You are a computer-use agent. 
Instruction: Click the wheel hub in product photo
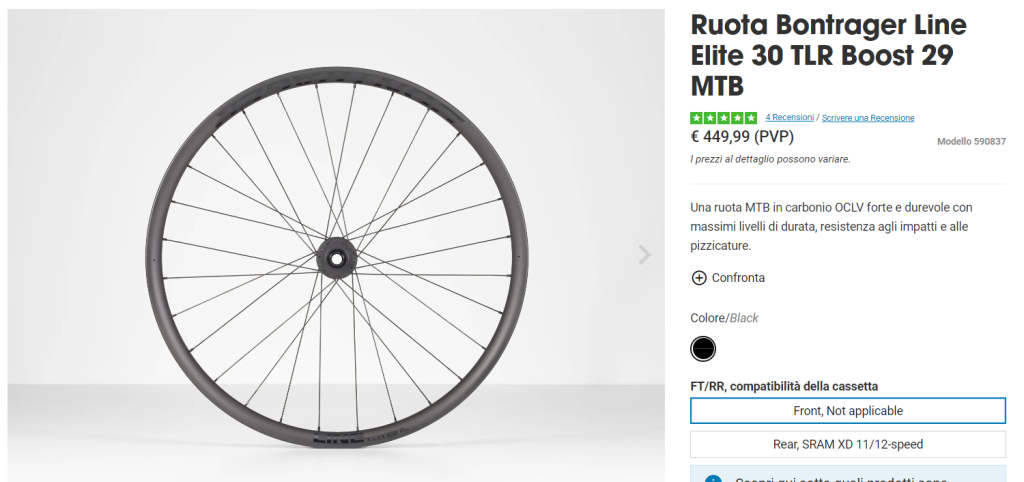pos(336,258)
